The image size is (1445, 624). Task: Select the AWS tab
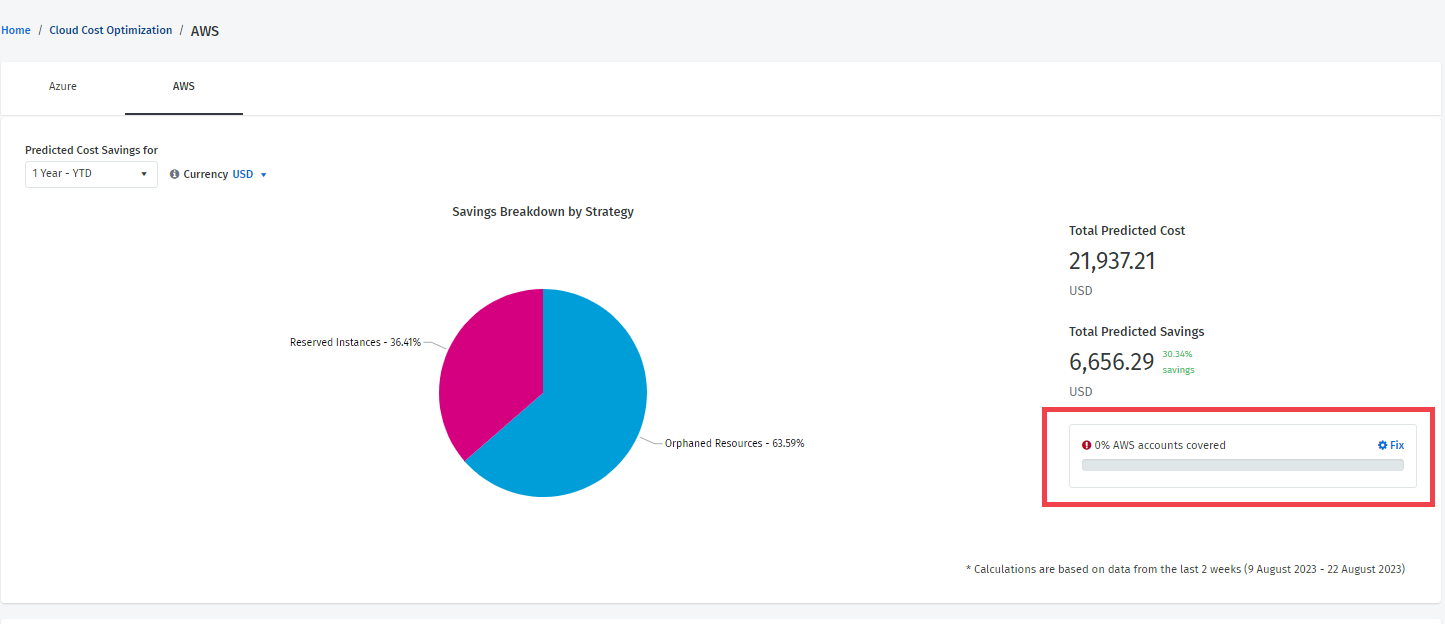click(x=184, y=87)
